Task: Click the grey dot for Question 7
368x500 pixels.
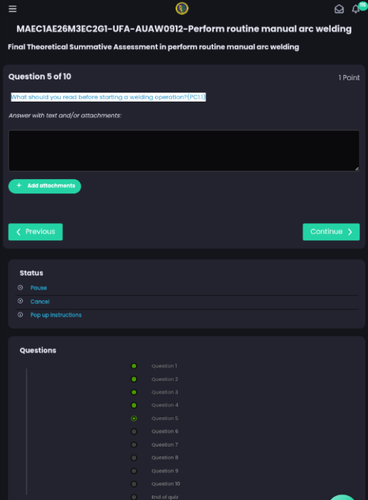Action: point(134,445)
